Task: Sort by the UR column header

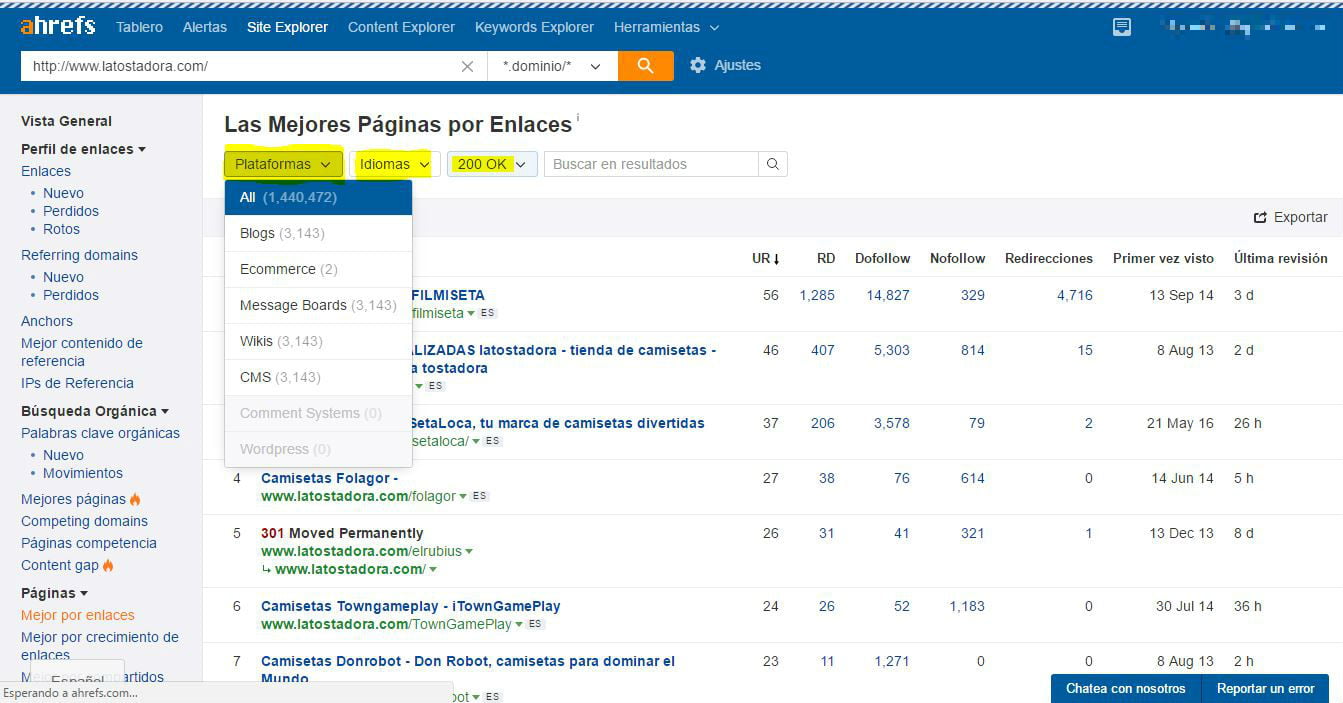Action: click(765, 258)
